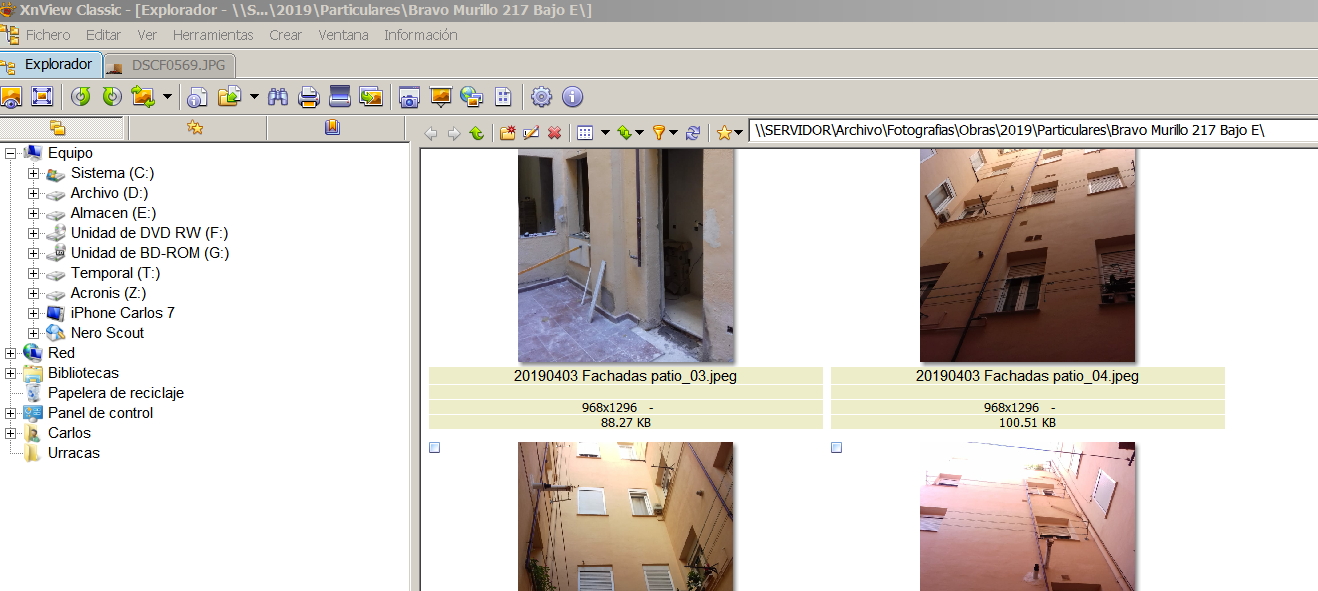The height and width of the screenshot is (591, 1318).
Task: Open file Properties toolbar icon
Action: [199, 97]
